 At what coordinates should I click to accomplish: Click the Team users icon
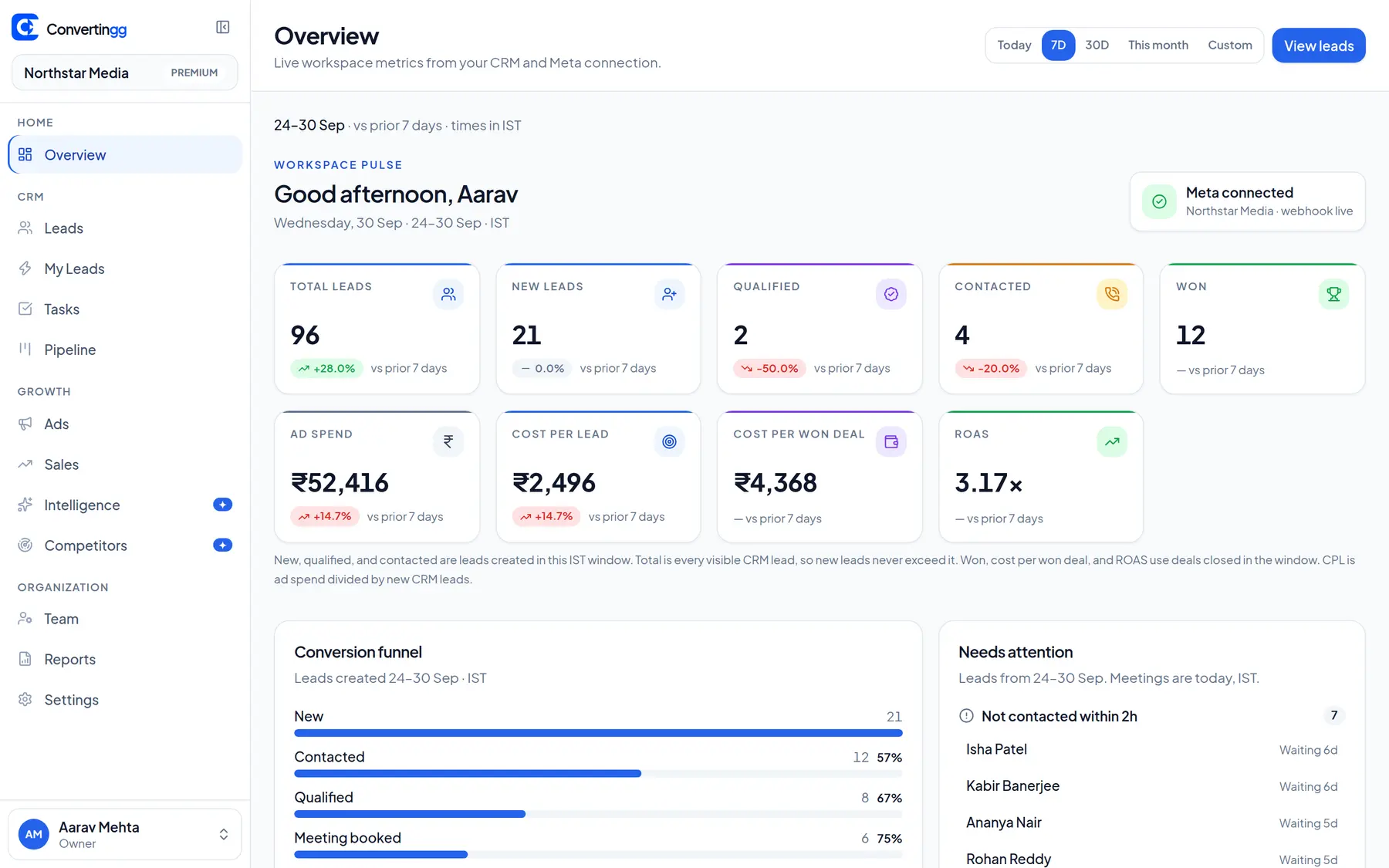[x=25, y=618]
